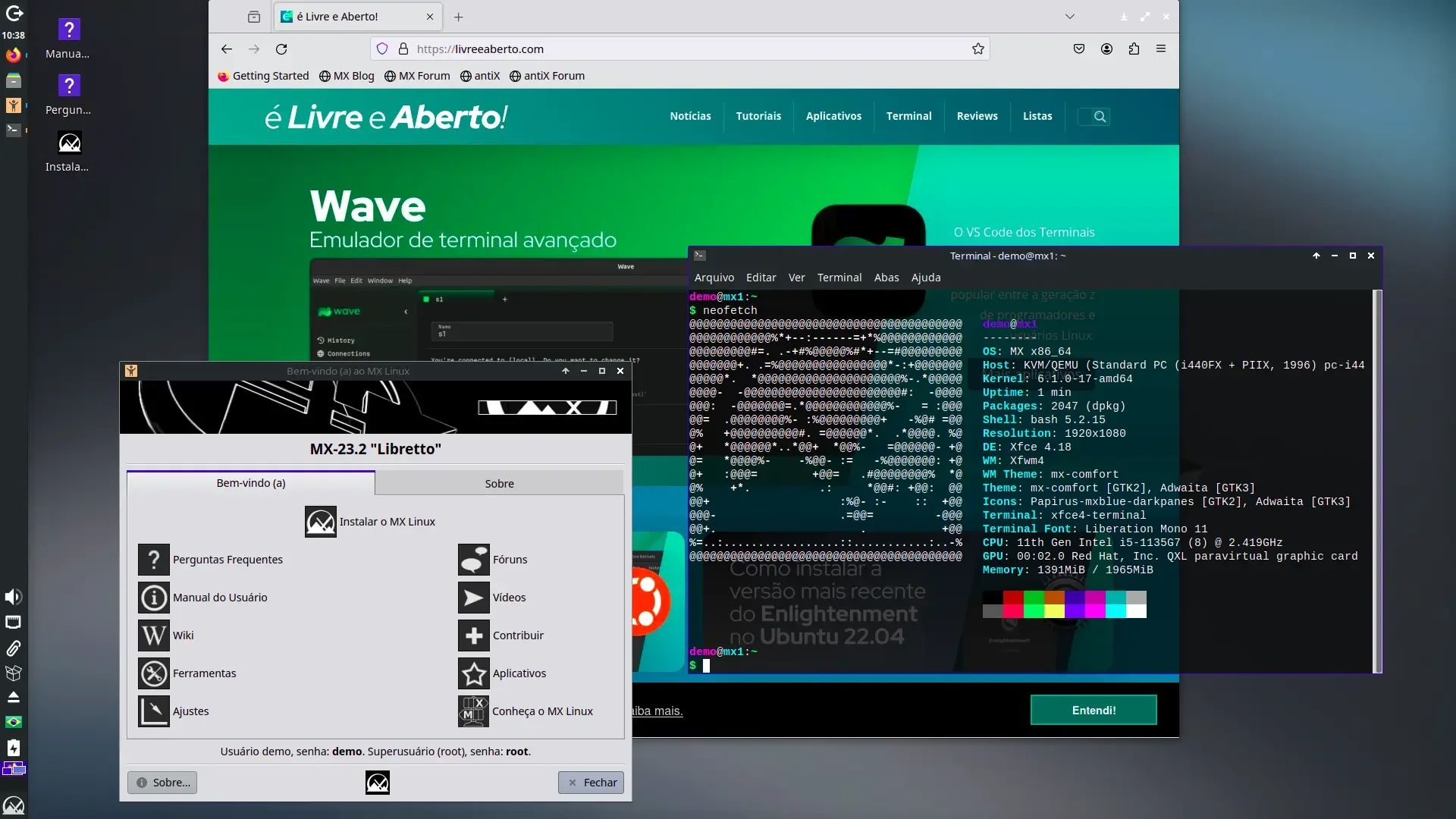1456x819 pixels.
Task: Click green color block in neofetch palette
Action: pyautogui.click(x=1034, y=598)
